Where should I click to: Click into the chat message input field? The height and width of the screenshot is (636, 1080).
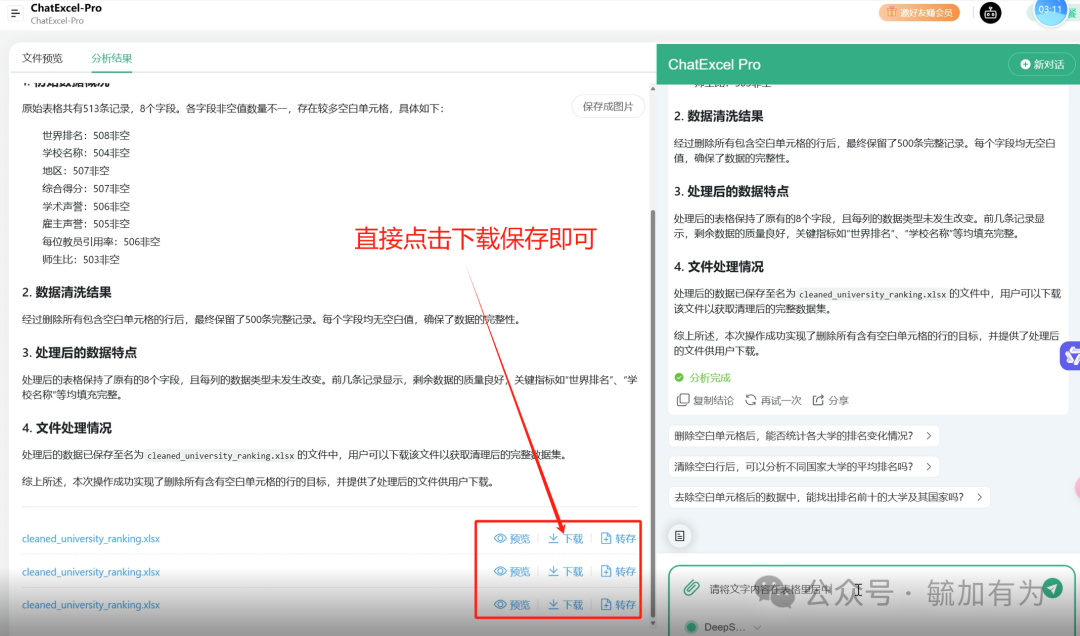[x=871, y=589]
